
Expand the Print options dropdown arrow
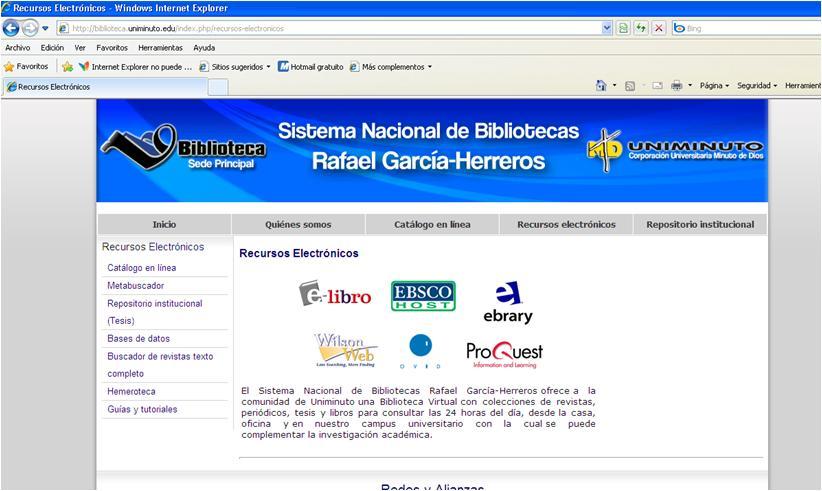point(690,85)
